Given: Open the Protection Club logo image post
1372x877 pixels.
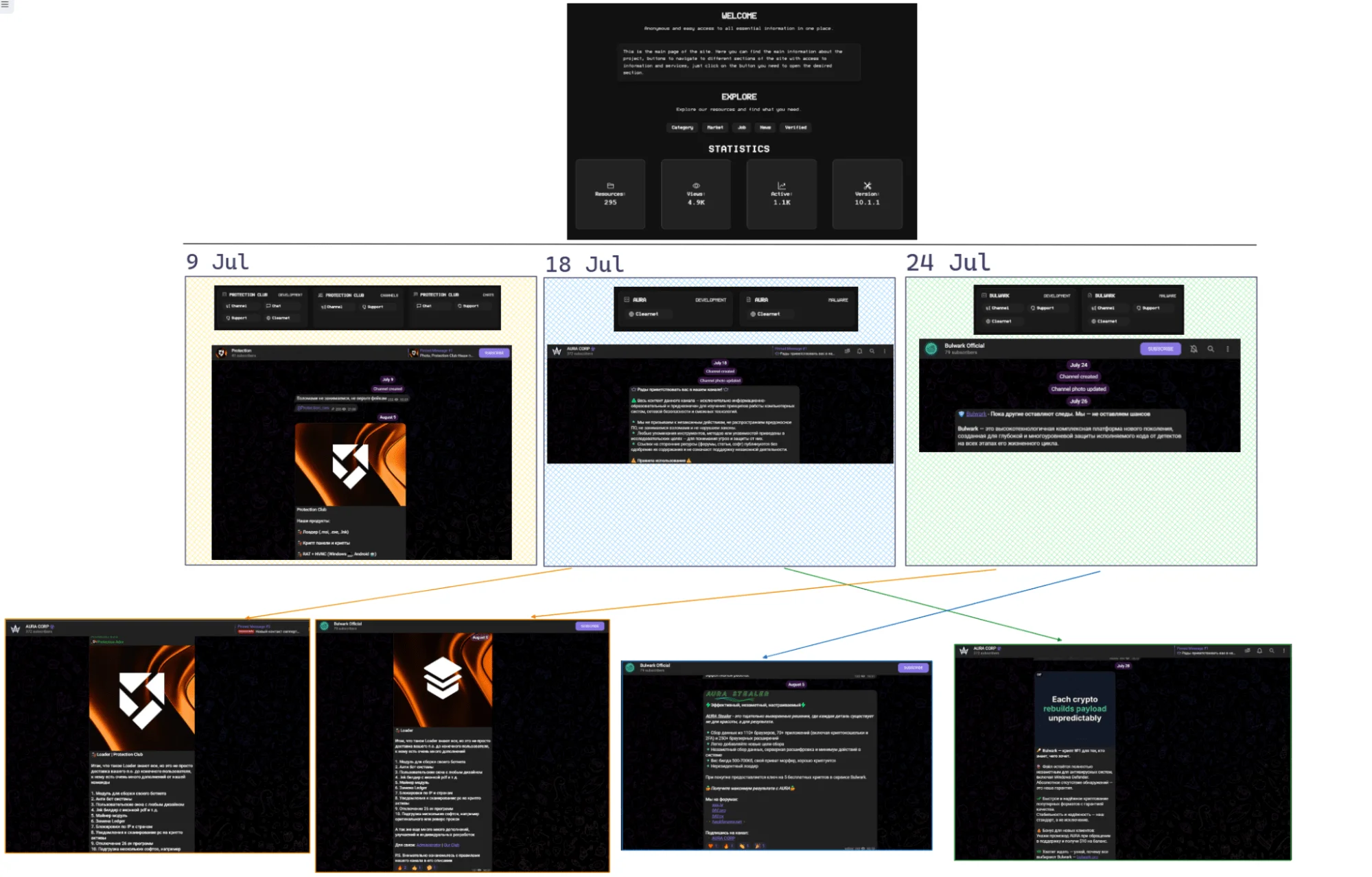Looking at the screenshot, I should [350, 465].
